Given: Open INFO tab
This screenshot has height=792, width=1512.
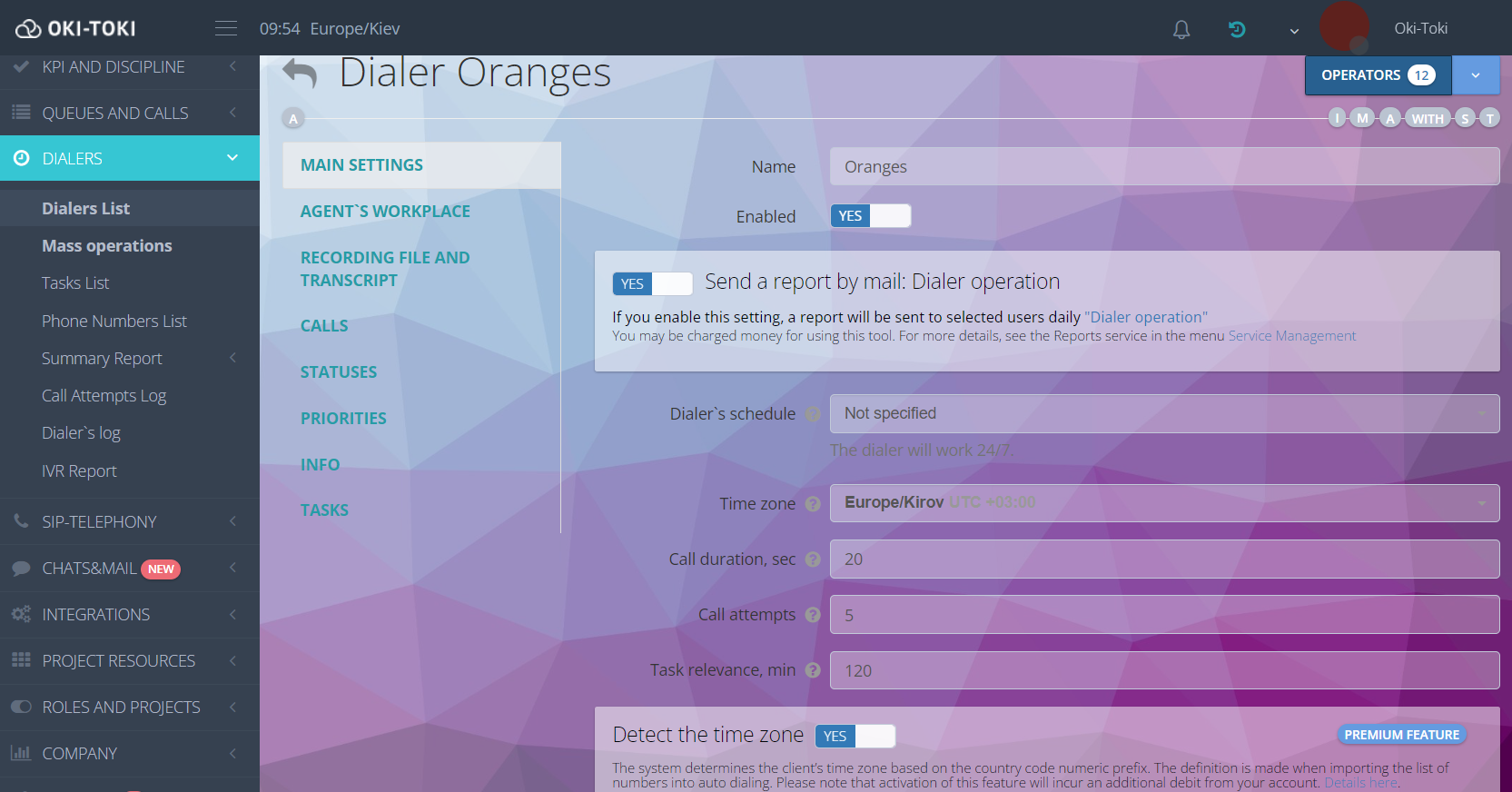Looking at the screenshot, I should pos(320,465).
